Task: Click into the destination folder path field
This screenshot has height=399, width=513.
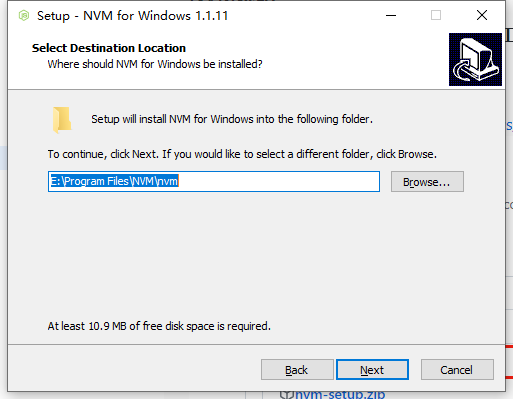Action: (x=214, y=182)
